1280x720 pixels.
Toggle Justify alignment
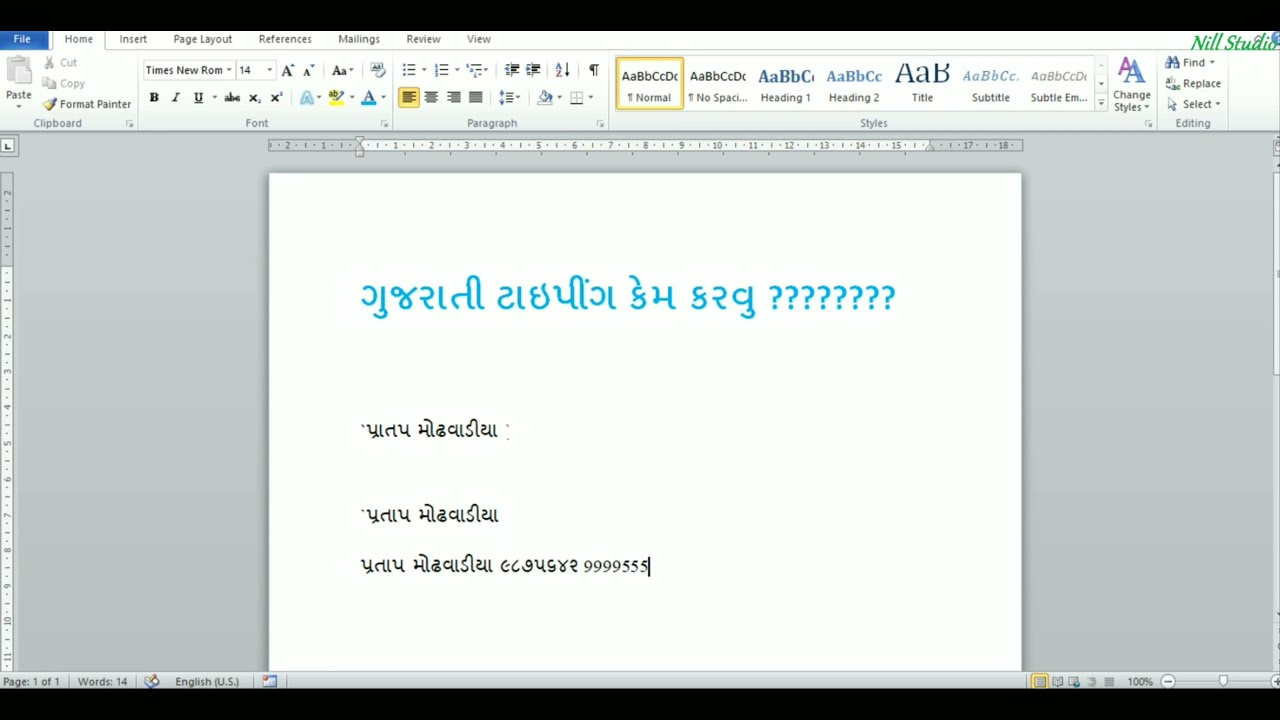coord(475,97)
